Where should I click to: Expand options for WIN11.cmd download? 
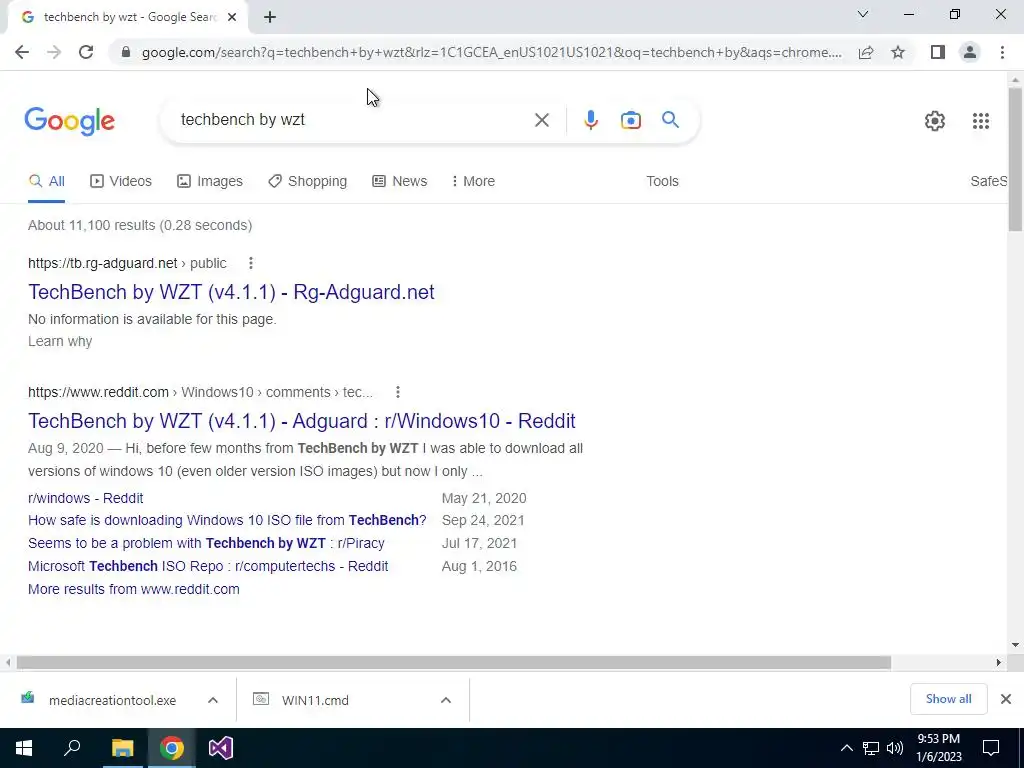pos(446,700)
